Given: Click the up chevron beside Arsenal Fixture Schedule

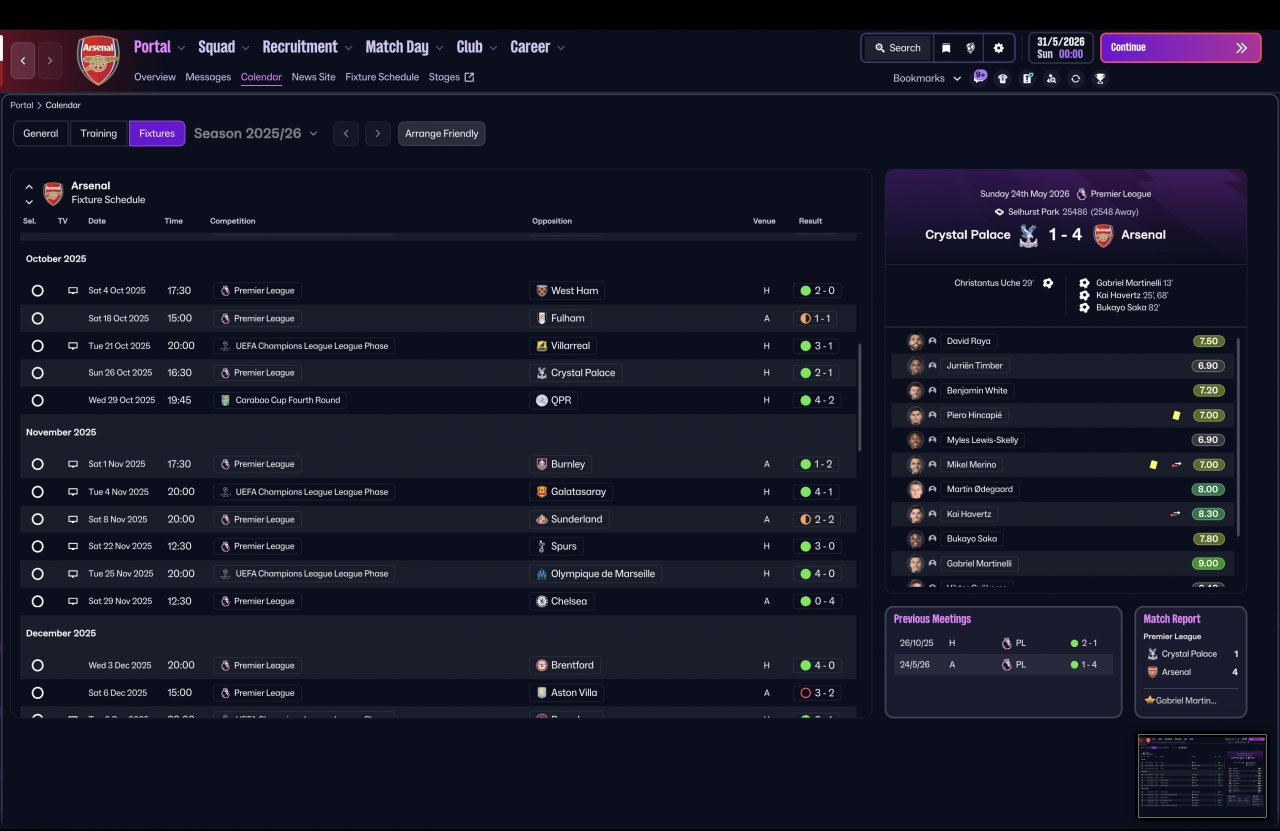Looking at the screenshot, I should click(29, 186).
